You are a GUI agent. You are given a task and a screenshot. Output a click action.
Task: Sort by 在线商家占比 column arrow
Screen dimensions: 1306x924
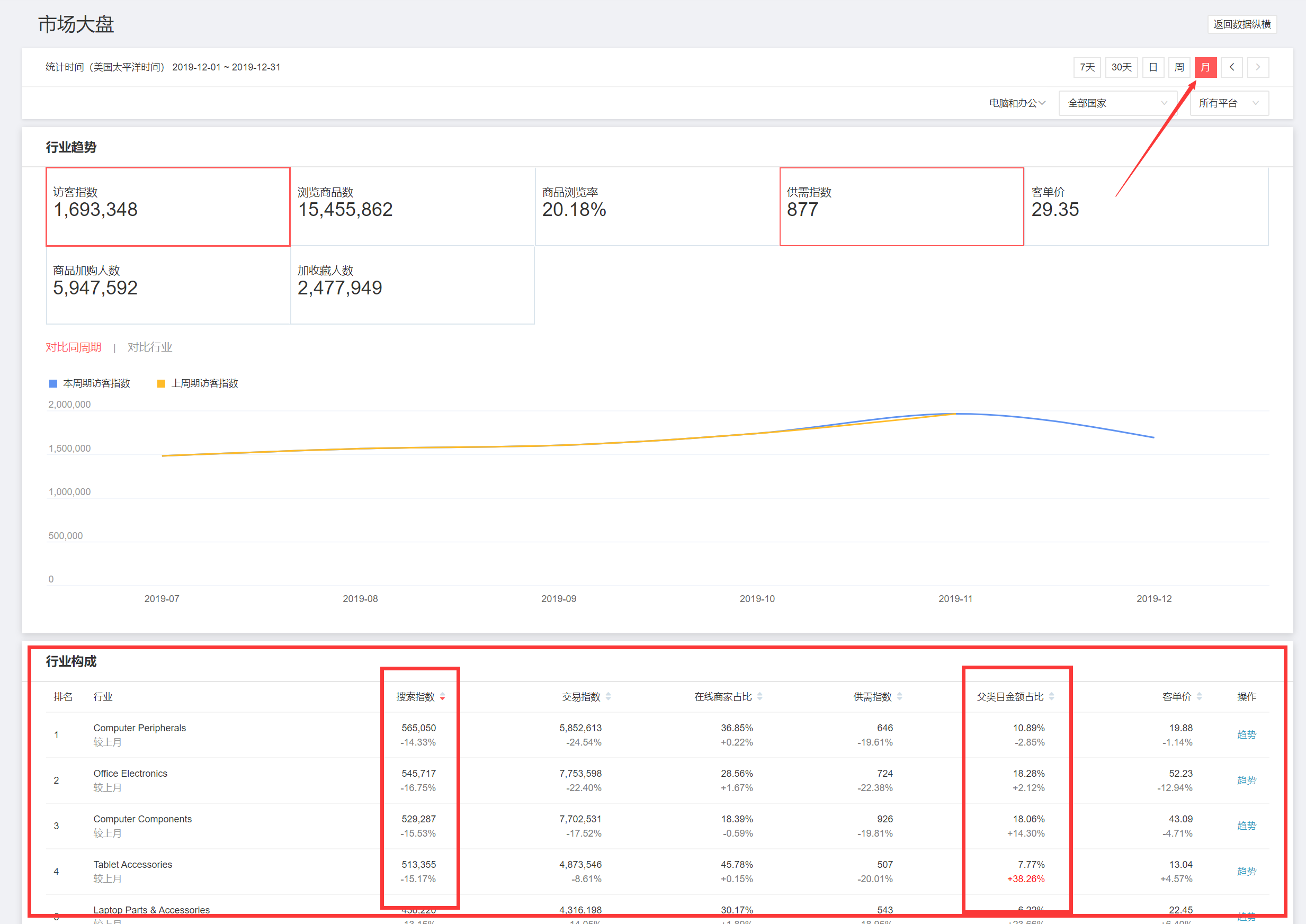tap(759, 697)
